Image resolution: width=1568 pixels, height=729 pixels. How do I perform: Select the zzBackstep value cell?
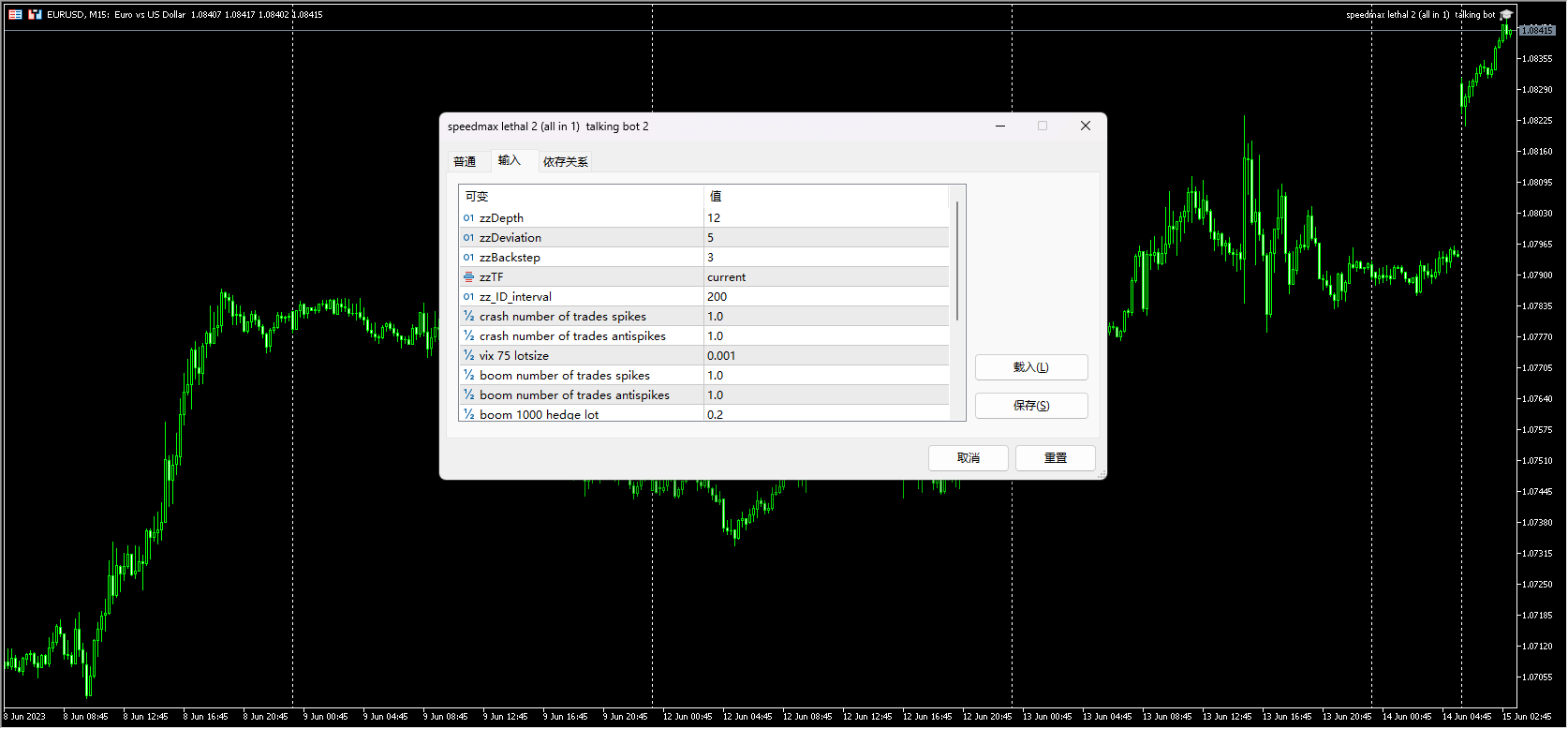pyautogui.click(x=824, y=258)
